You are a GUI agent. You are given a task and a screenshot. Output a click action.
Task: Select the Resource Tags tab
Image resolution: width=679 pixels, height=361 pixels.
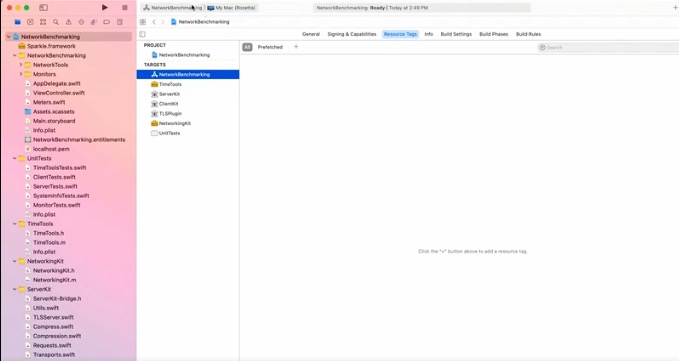point(401,34)
